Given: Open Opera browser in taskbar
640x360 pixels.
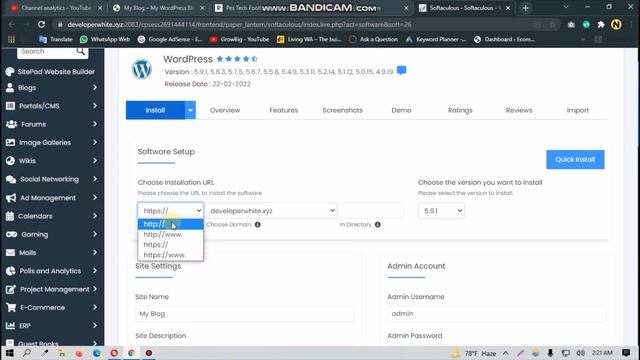Looking at the screenshot, I should pyautogui.click(x=114, y=353).
